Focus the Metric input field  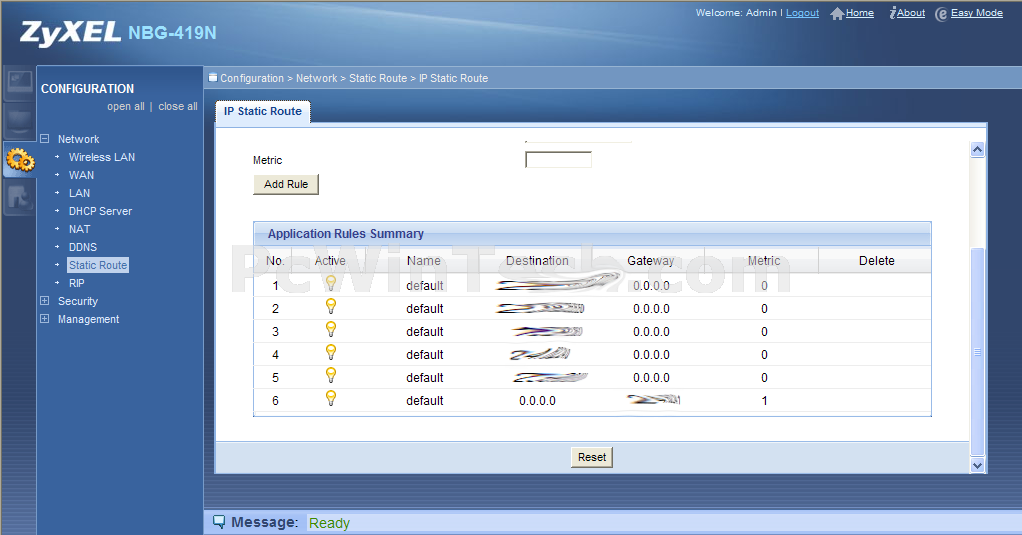point(559,160)
